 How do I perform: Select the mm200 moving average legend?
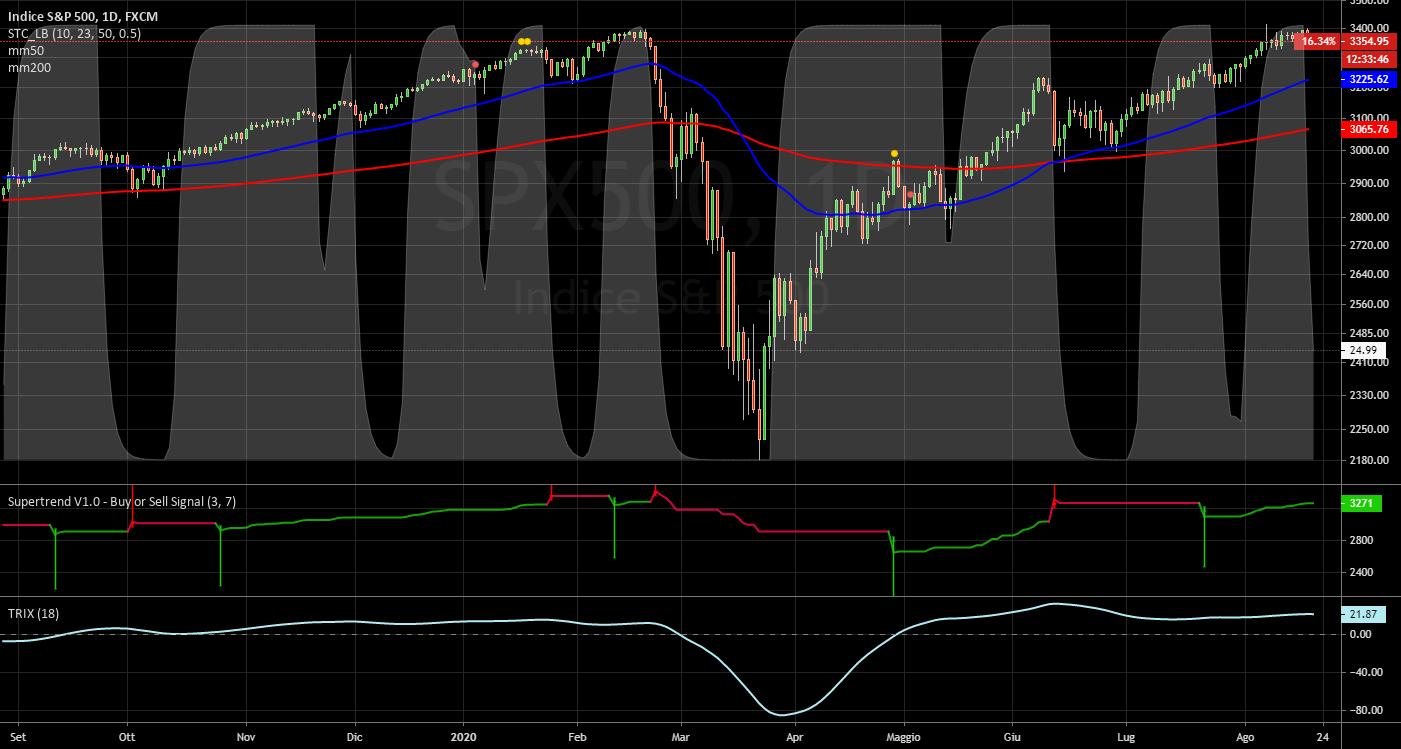click(x=27, y=67)
